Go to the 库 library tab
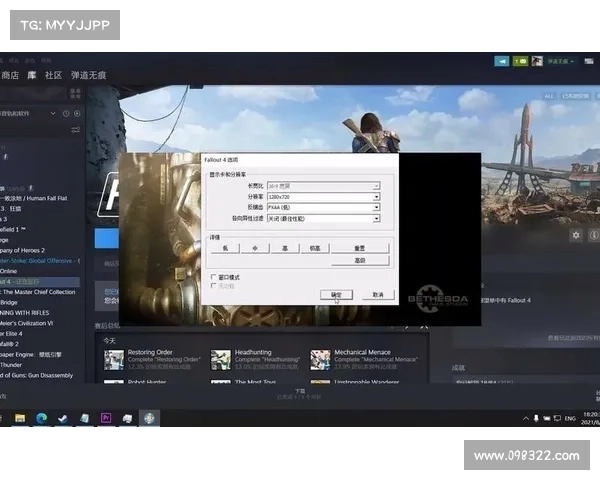The width and height of the screenshot is (600, 480). tap(32, 75)
